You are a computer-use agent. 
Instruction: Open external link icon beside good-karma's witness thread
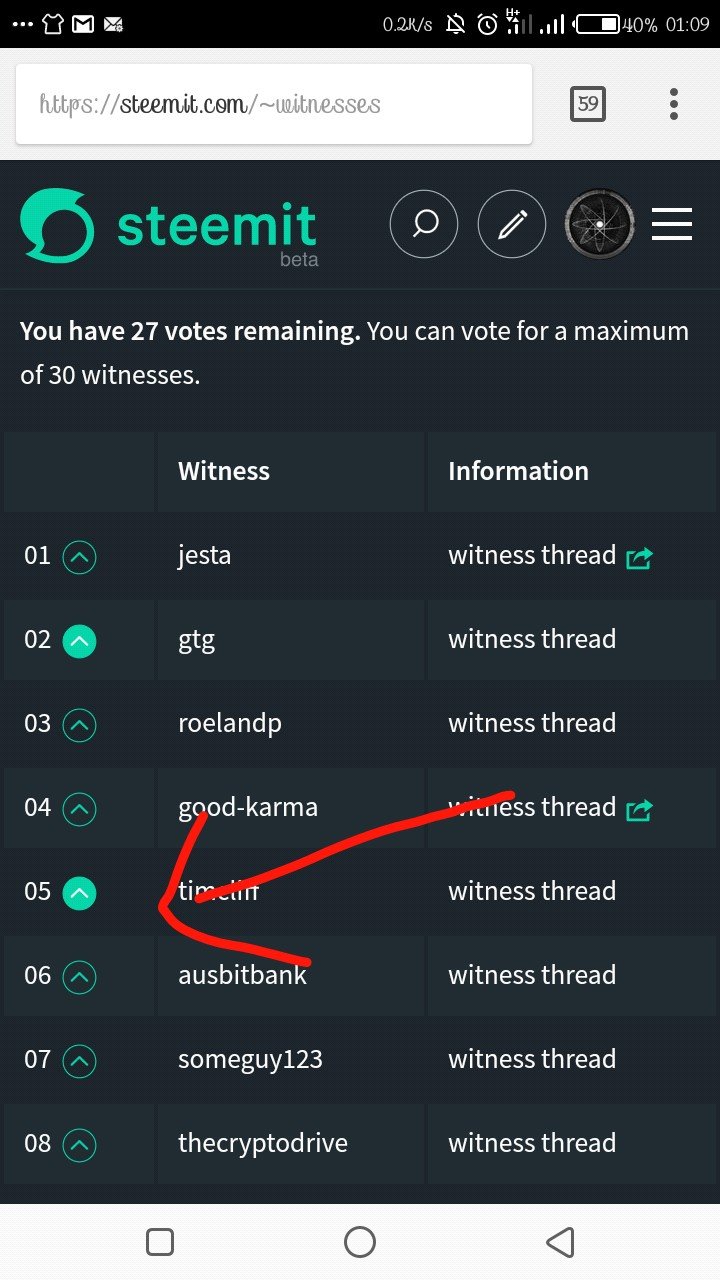639,809
